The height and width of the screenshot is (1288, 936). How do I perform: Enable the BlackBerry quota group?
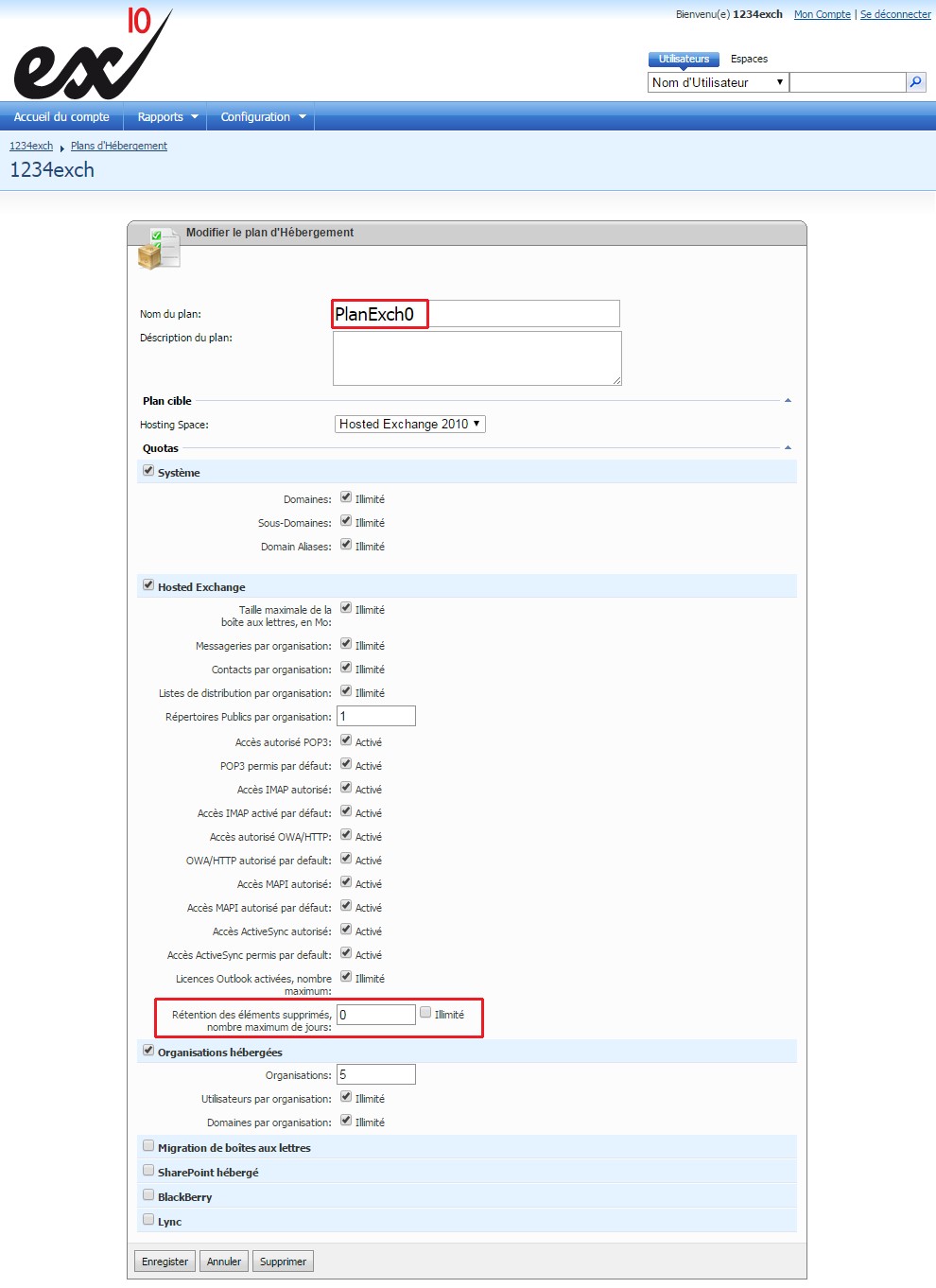click(148, 1195)
